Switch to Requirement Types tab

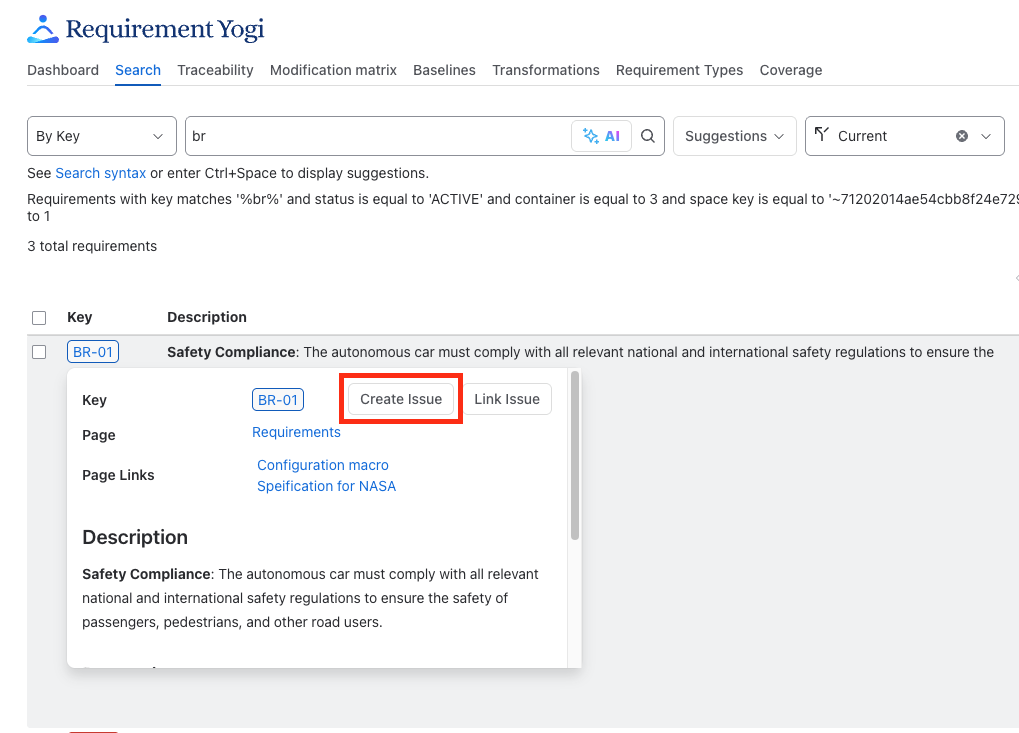tap(679, 70)
